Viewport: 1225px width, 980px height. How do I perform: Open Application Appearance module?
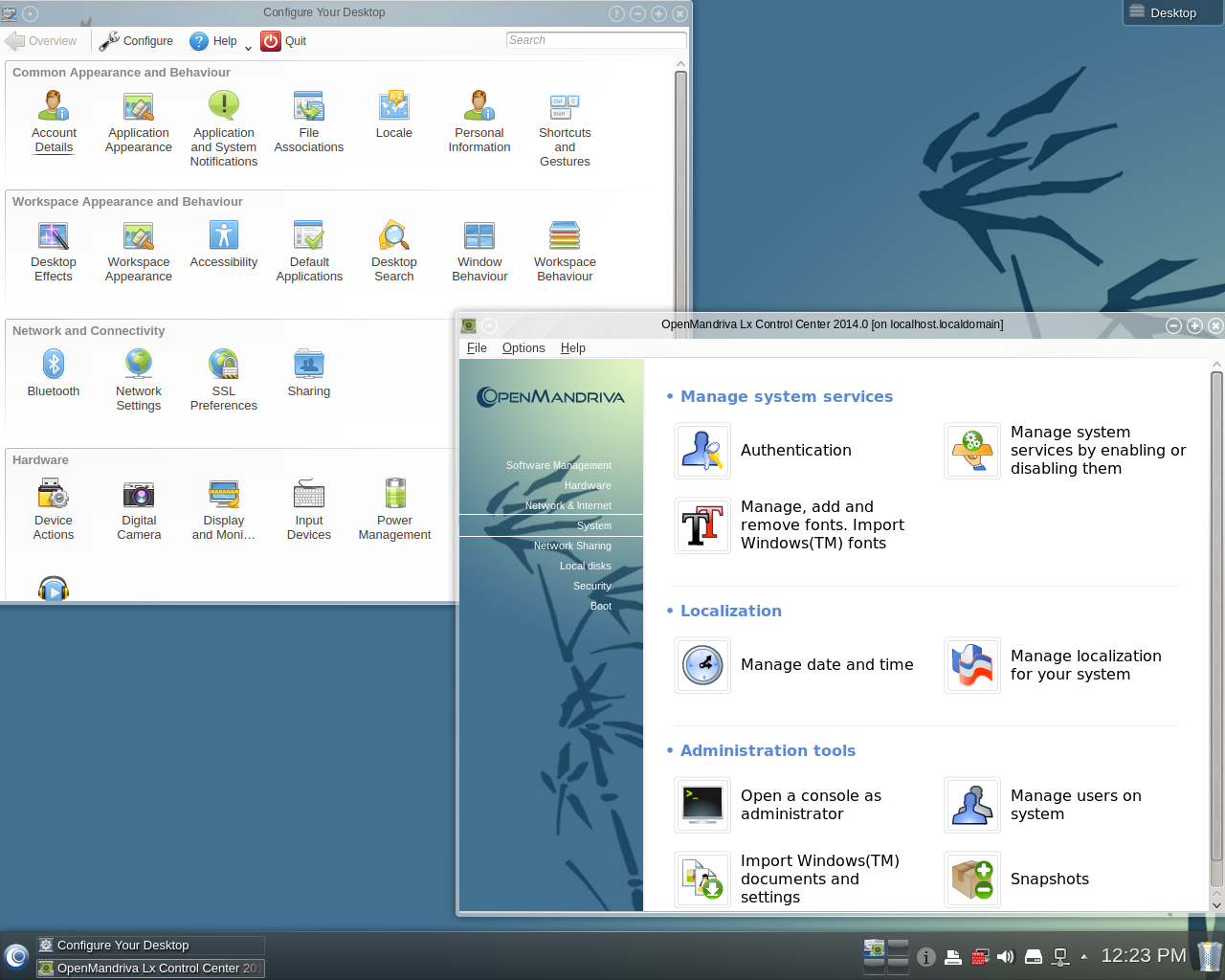pos(139,122)
